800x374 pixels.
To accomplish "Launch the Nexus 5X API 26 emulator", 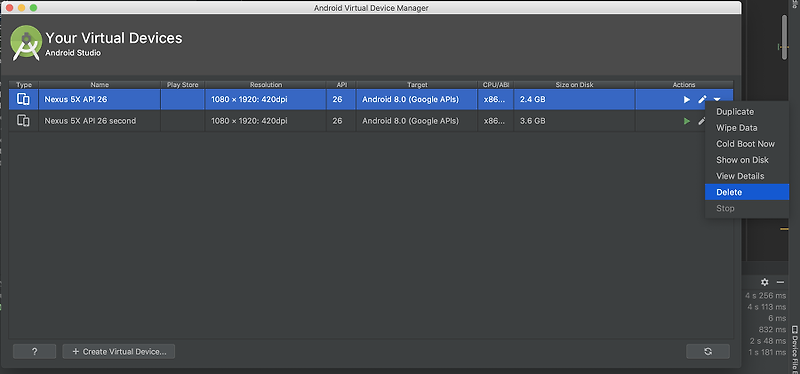I will pos(687,99).
